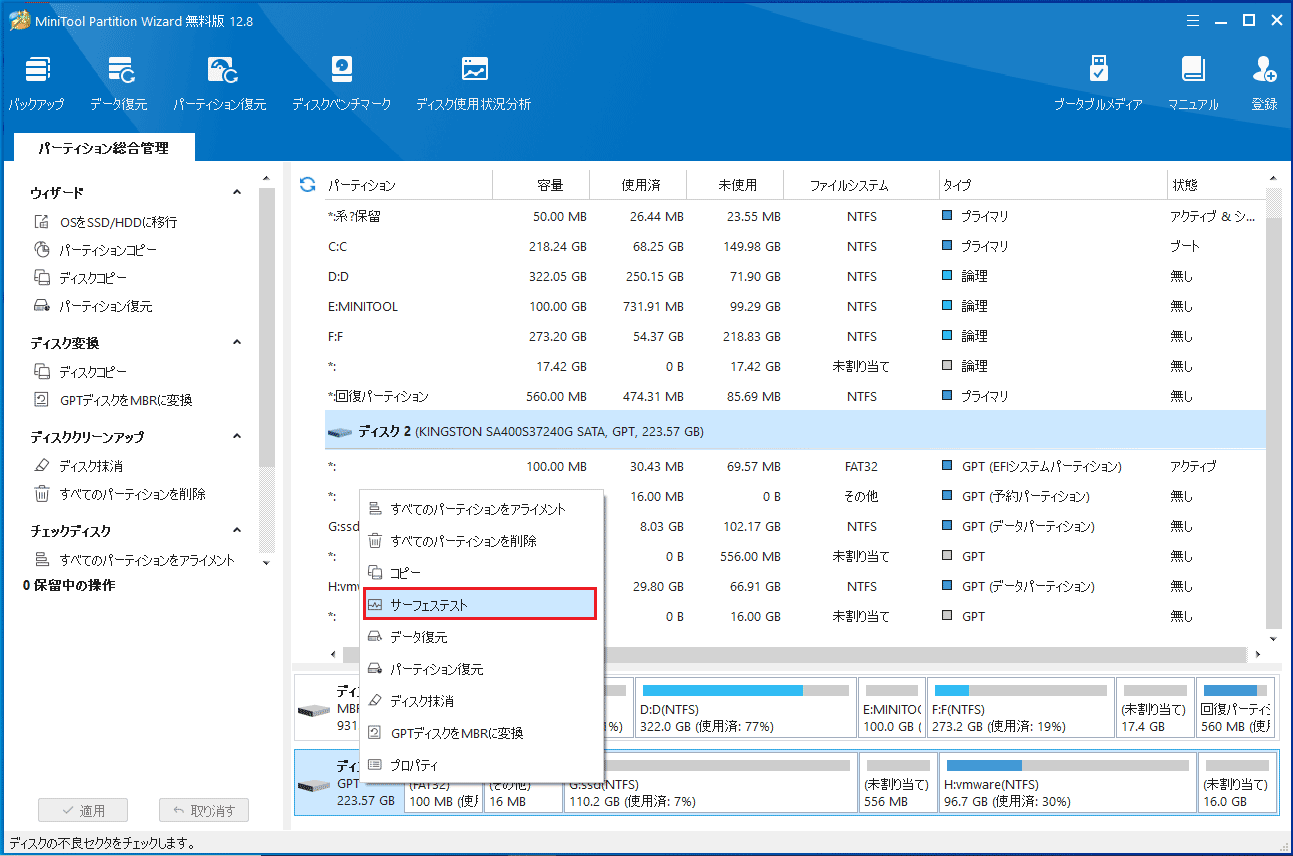Select the ディスク 2 KINGSTON header row
Image resolution: width=1293 pixels, height=856 pixels.
point(795,432)
